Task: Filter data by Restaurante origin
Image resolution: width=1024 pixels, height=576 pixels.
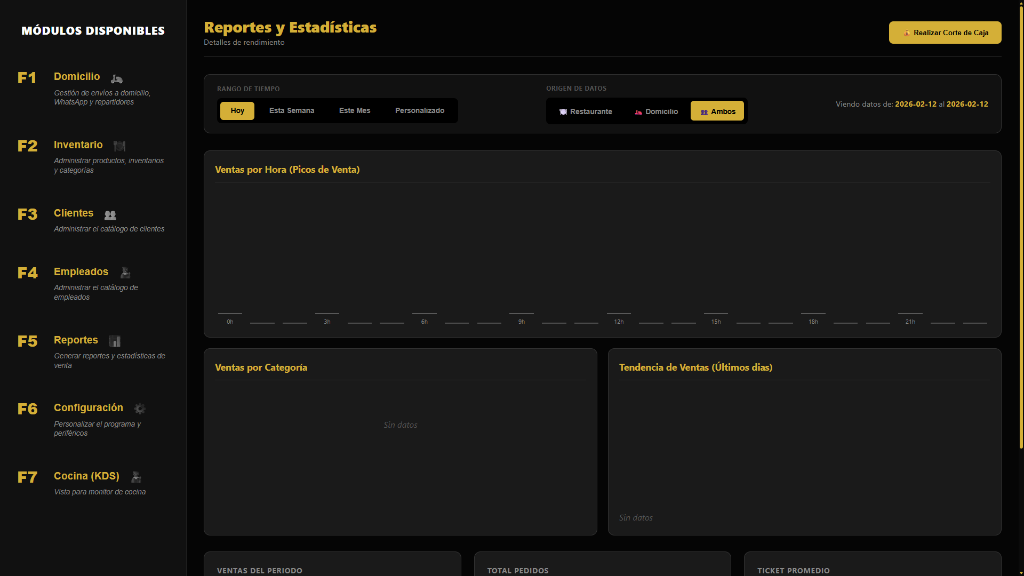Action: (x=585, y=112)
